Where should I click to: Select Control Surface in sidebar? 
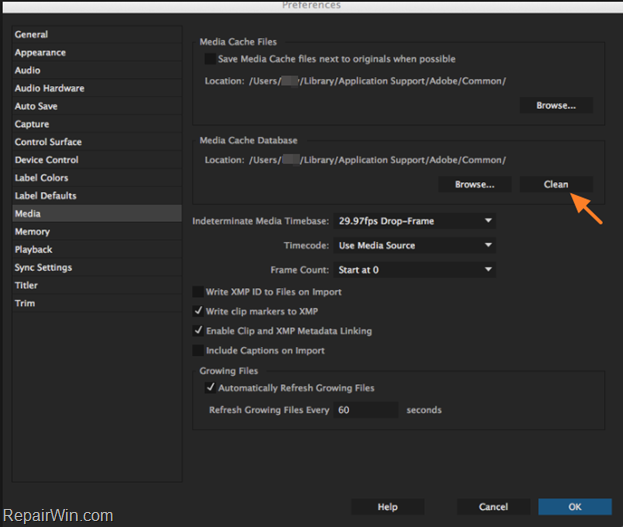[97, 142]
